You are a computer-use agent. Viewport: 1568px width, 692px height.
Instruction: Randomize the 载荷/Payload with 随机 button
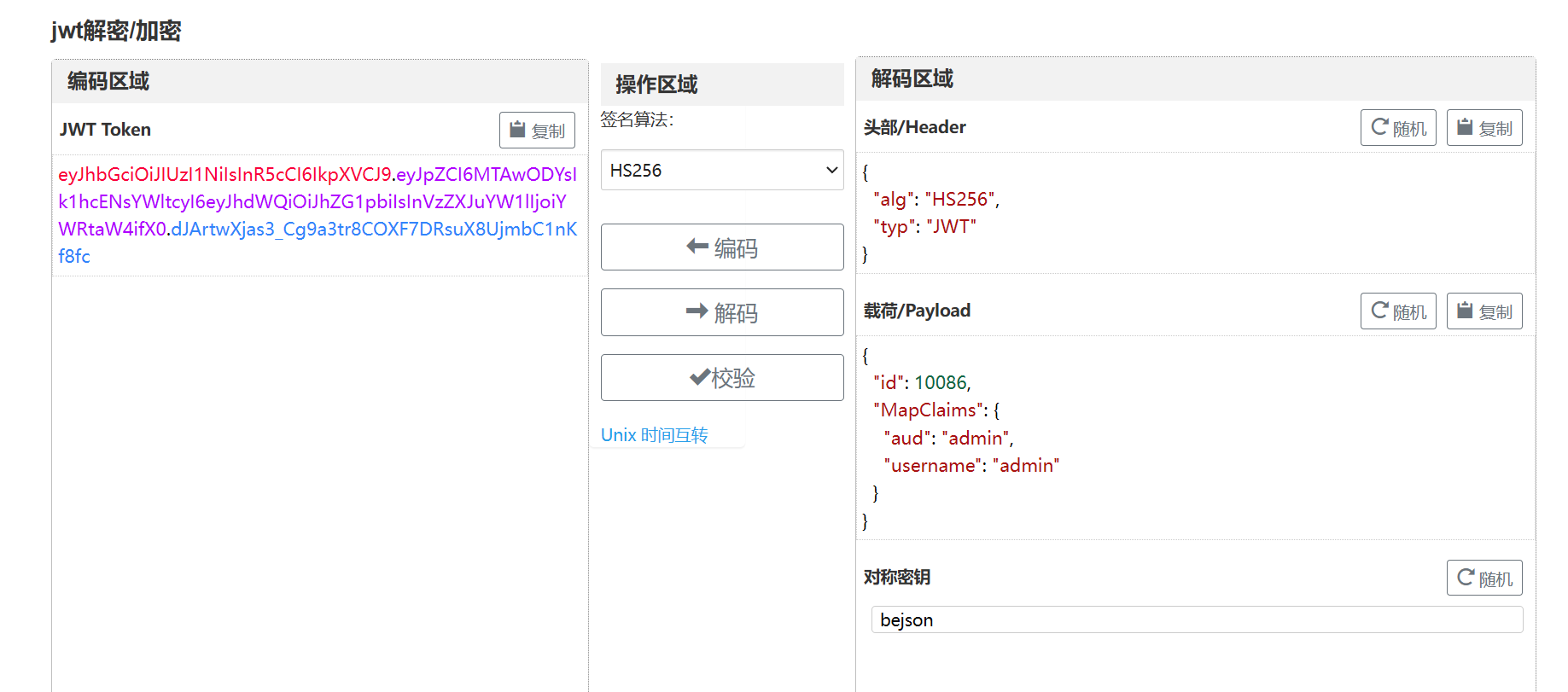point(1398,311)
